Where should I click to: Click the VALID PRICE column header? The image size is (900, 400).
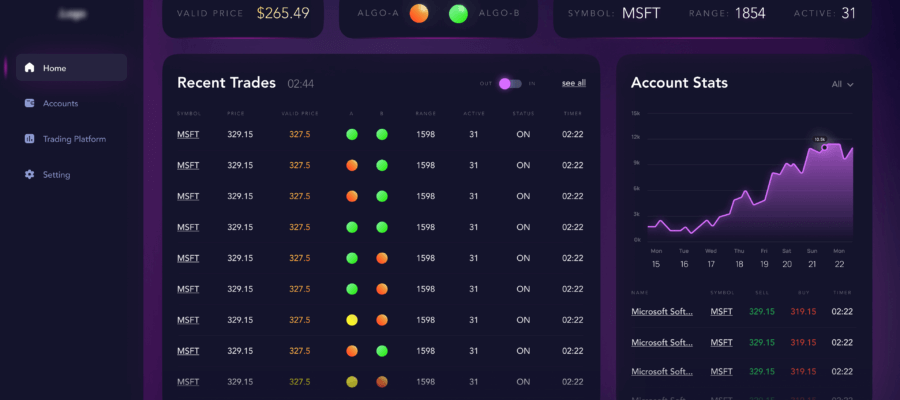(300, 114)
